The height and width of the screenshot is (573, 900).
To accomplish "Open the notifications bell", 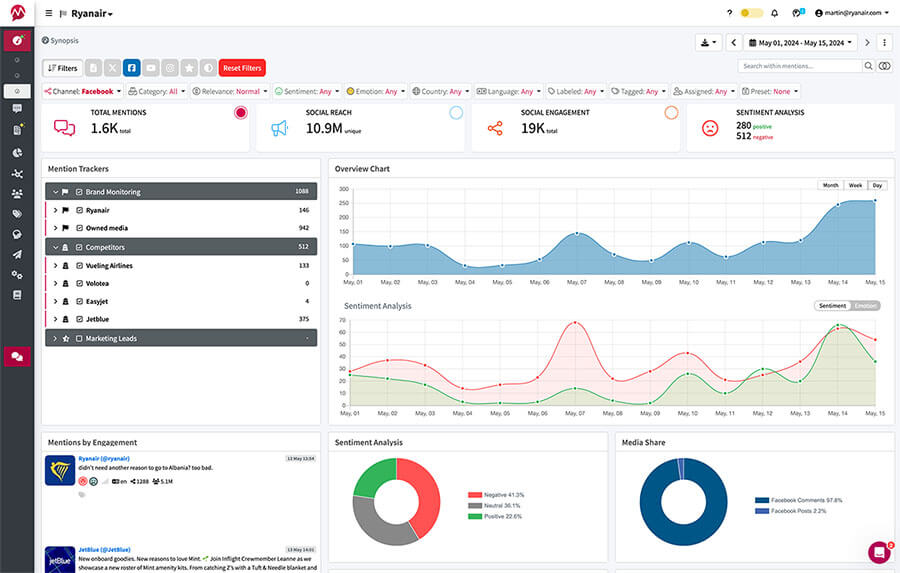I will pos(774,13).
